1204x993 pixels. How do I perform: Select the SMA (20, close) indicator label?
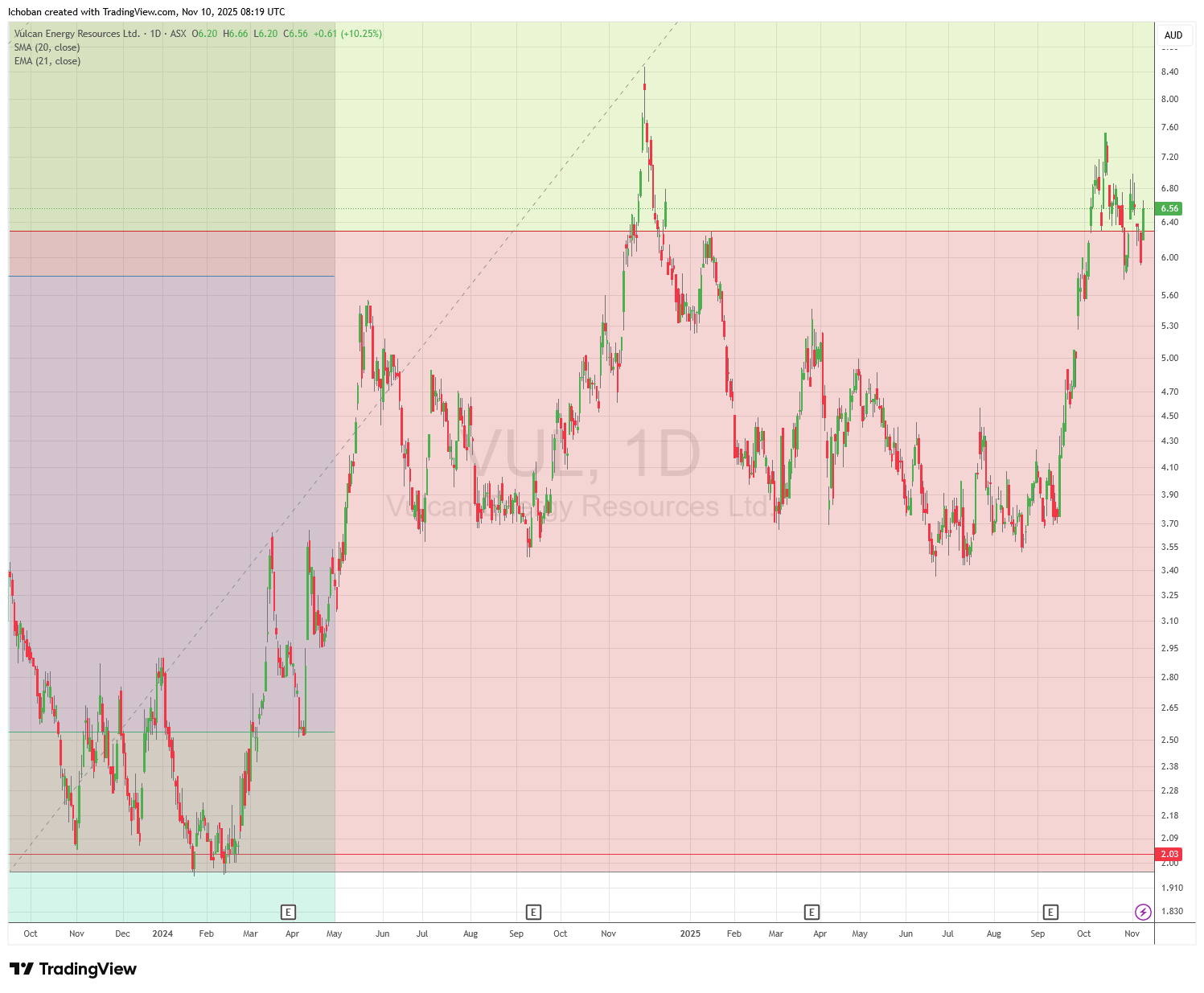click(47, 47)
